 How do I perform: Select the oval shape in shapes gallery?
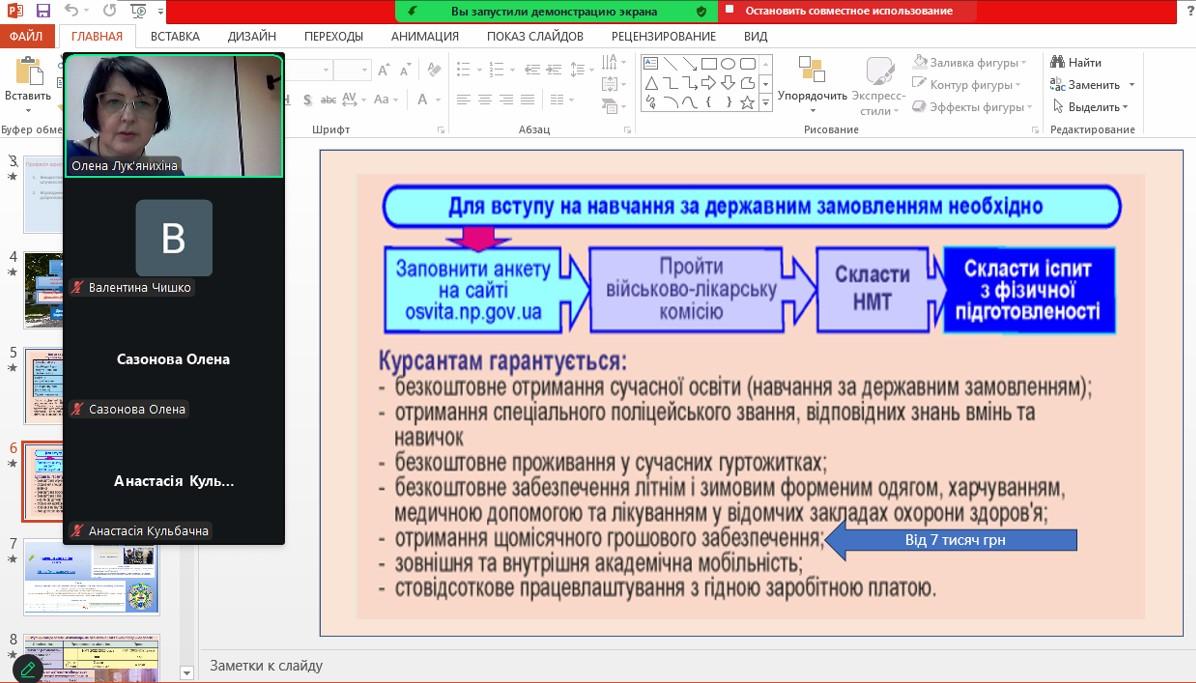(728, 64)
